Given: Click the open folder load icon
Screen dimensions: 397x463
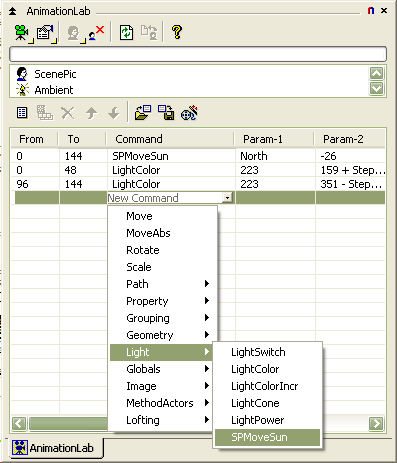Looking at the screenshot, I should 143,113.
